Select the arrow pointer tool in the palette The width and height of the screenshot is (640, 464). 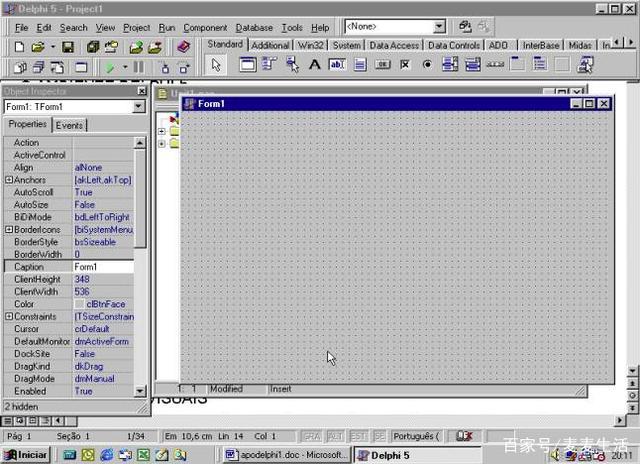click(216, 65)
